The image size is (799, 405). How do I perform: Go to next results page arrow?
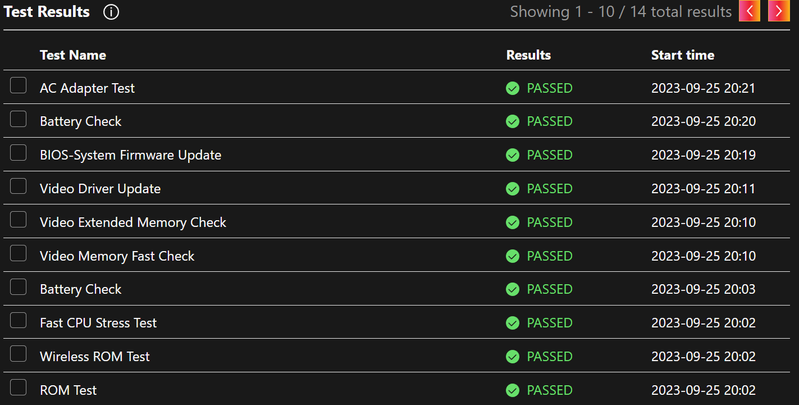pos(779,11)
